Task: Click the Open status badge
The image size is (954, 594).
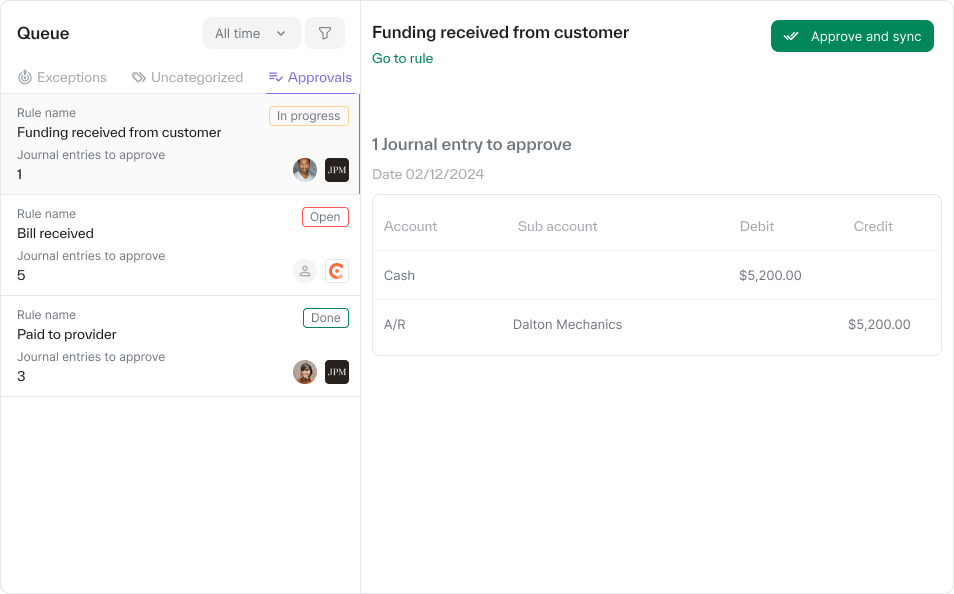Action: pyautogui.click(x=325, y=217)
